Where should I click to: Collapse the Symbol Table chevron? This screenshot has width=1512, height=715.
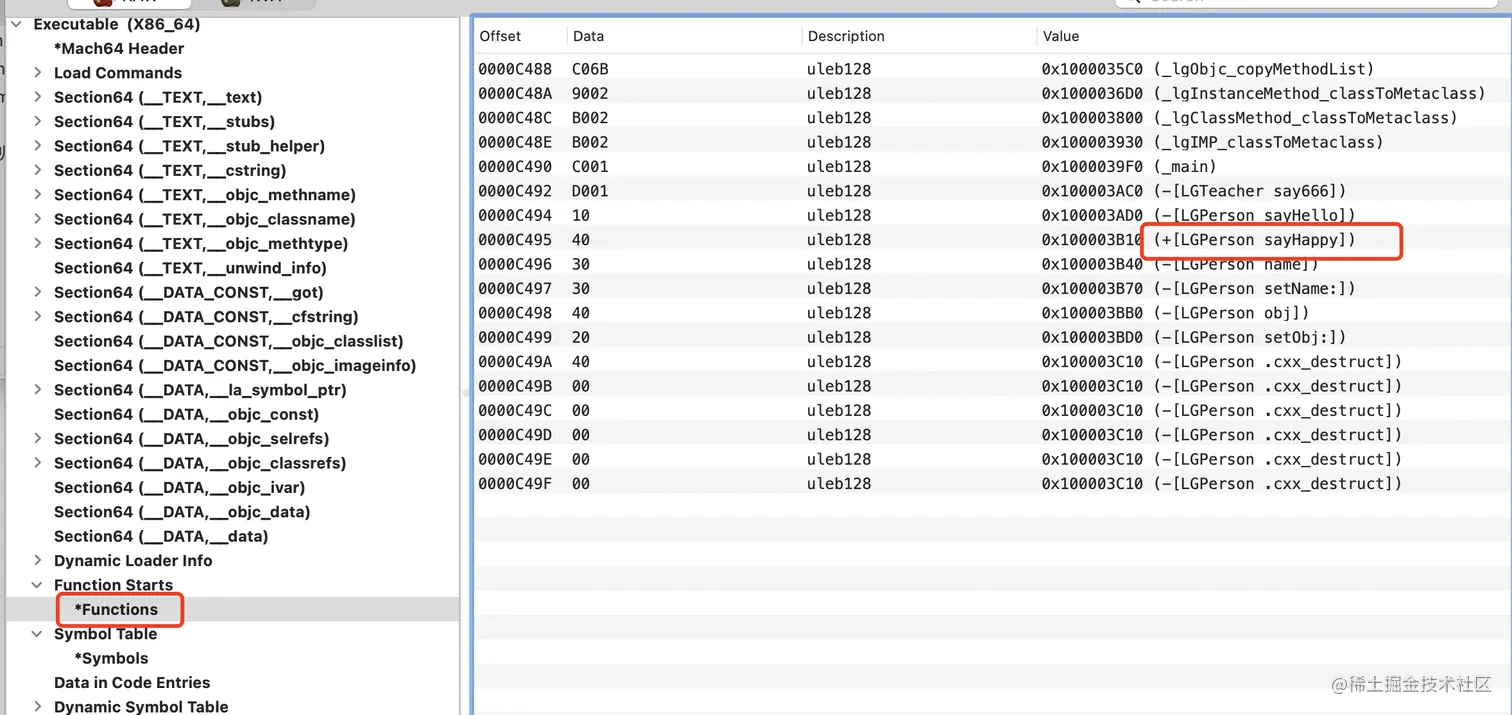click(37, 634)
